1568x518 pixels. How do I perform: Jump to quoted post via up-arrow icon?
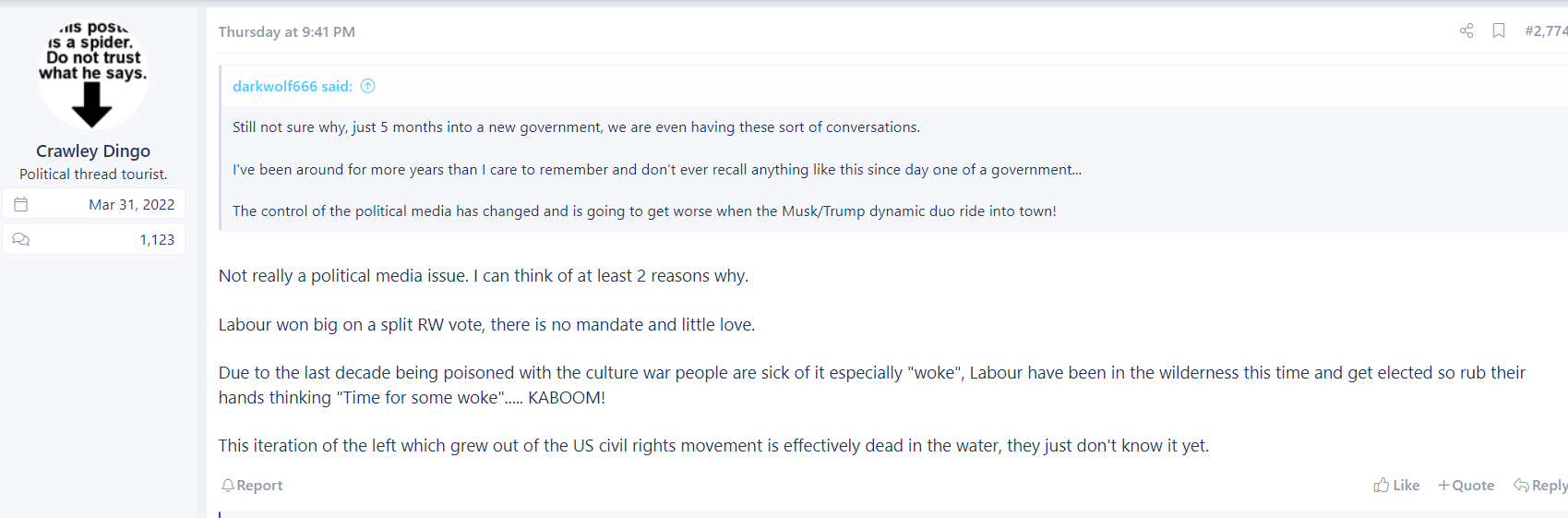click(x=367, y=86)
